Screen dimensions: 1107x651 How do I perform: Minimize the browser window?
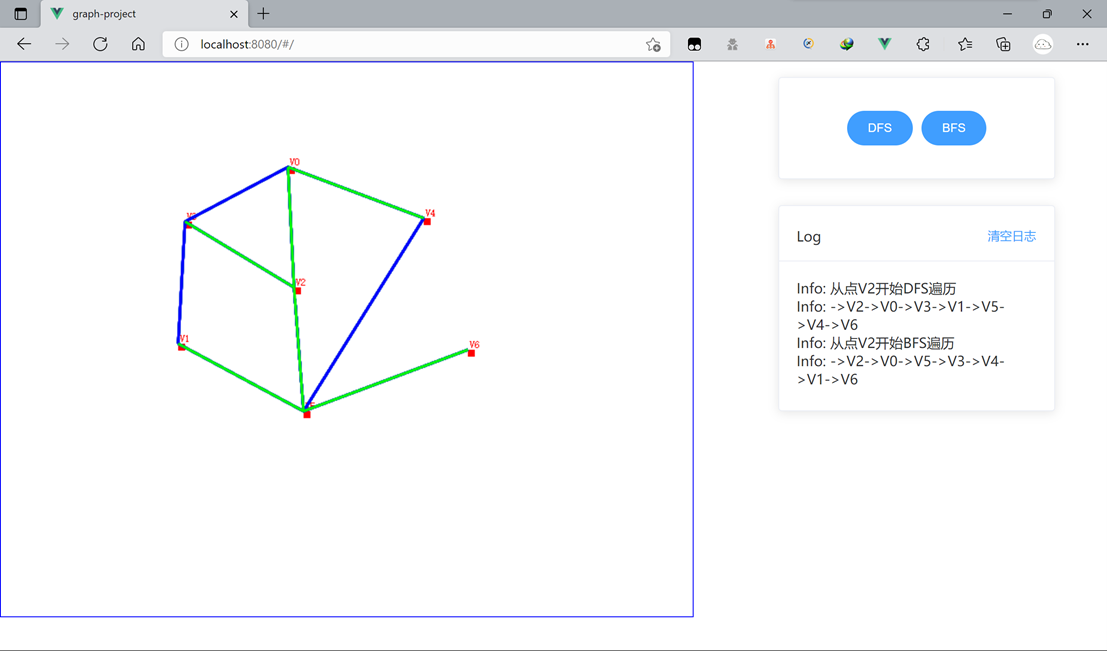[1007, 13]
